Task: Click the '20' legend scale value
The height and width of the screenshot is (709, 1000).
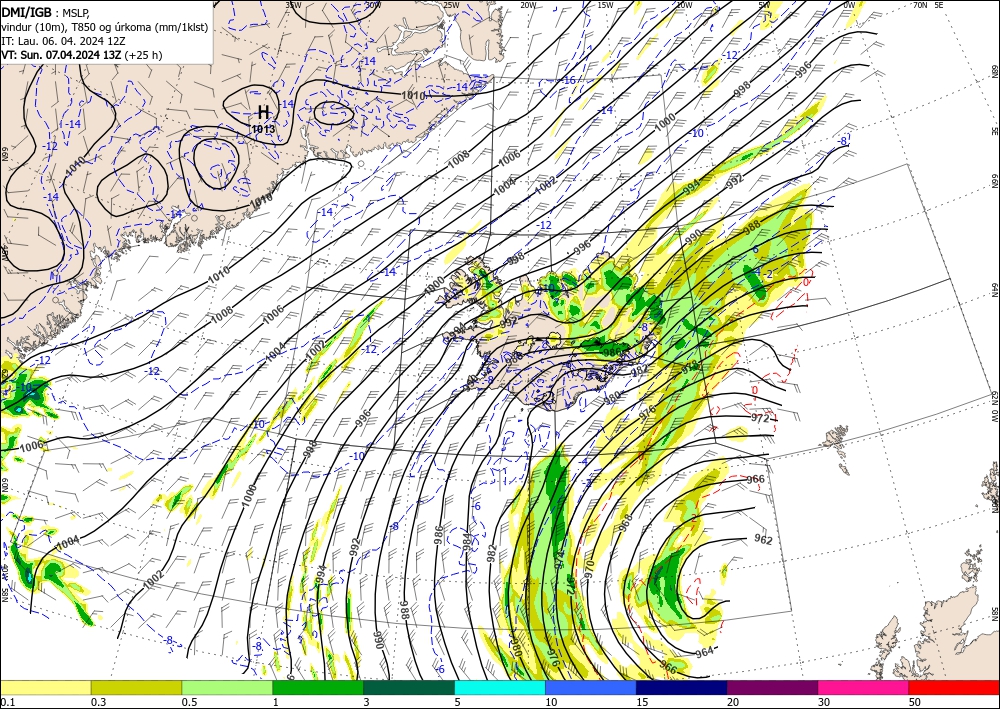Action: point(733,702)
